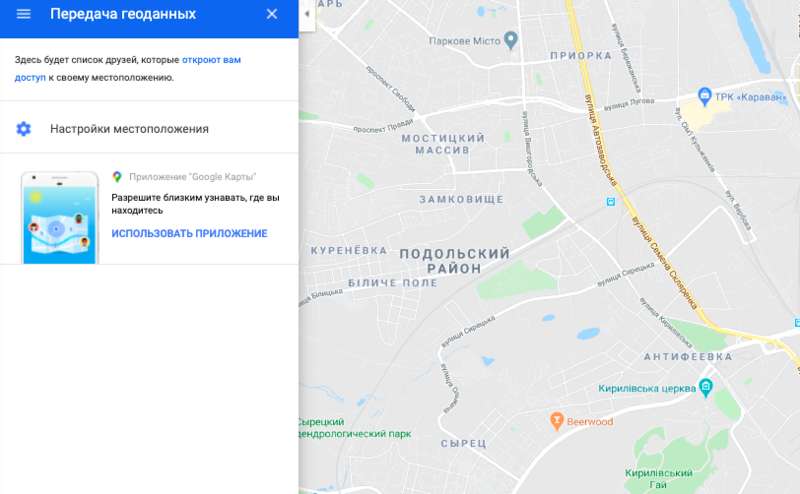The image size is (800, 494).
Task: Collapse the side panel with arrow
Action: coord(307,14)
